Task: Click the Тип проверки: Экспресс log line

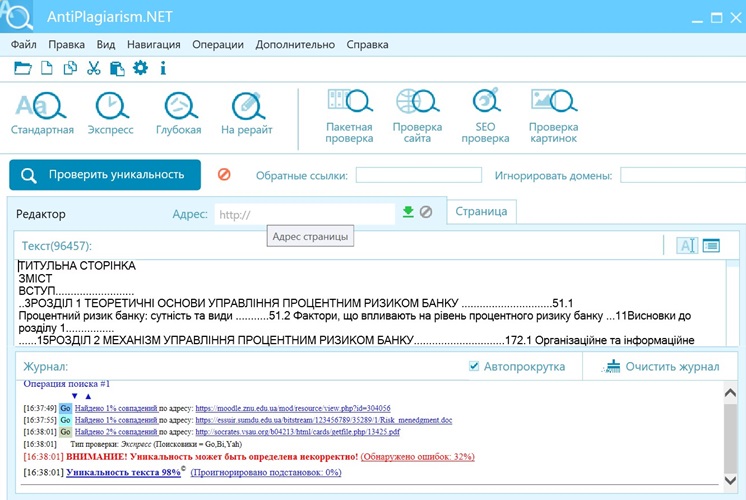Action: (x=156, y=444)
